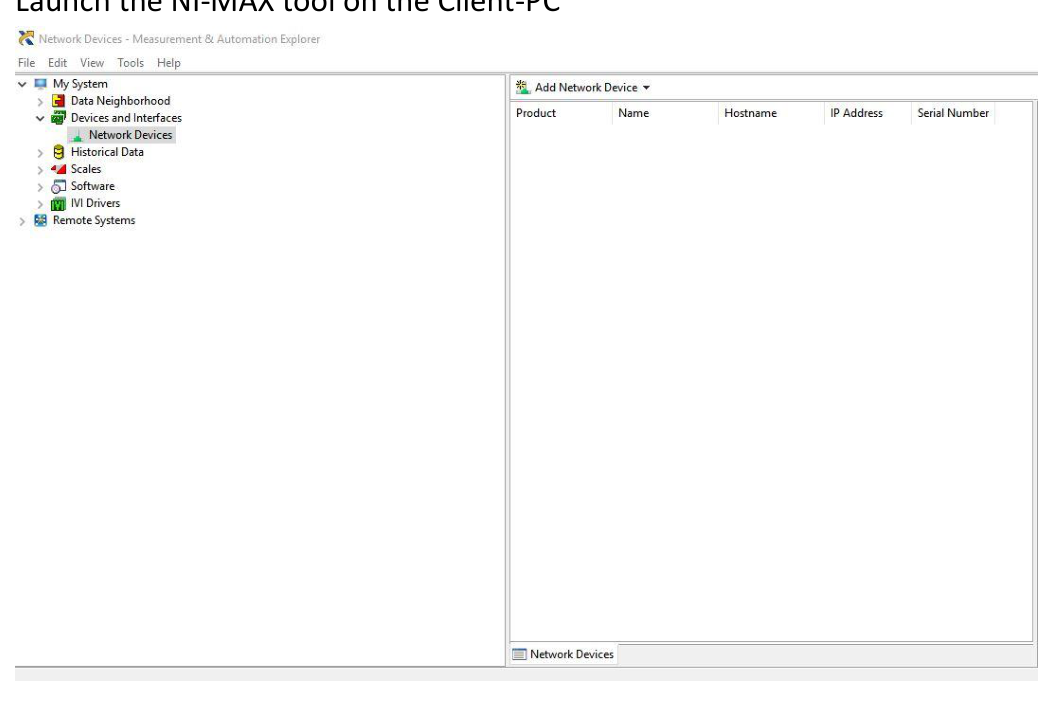Screen dimensions: 1056x705
Task: Click the Add Network Device toolbar icon
Action: [523, 87]
